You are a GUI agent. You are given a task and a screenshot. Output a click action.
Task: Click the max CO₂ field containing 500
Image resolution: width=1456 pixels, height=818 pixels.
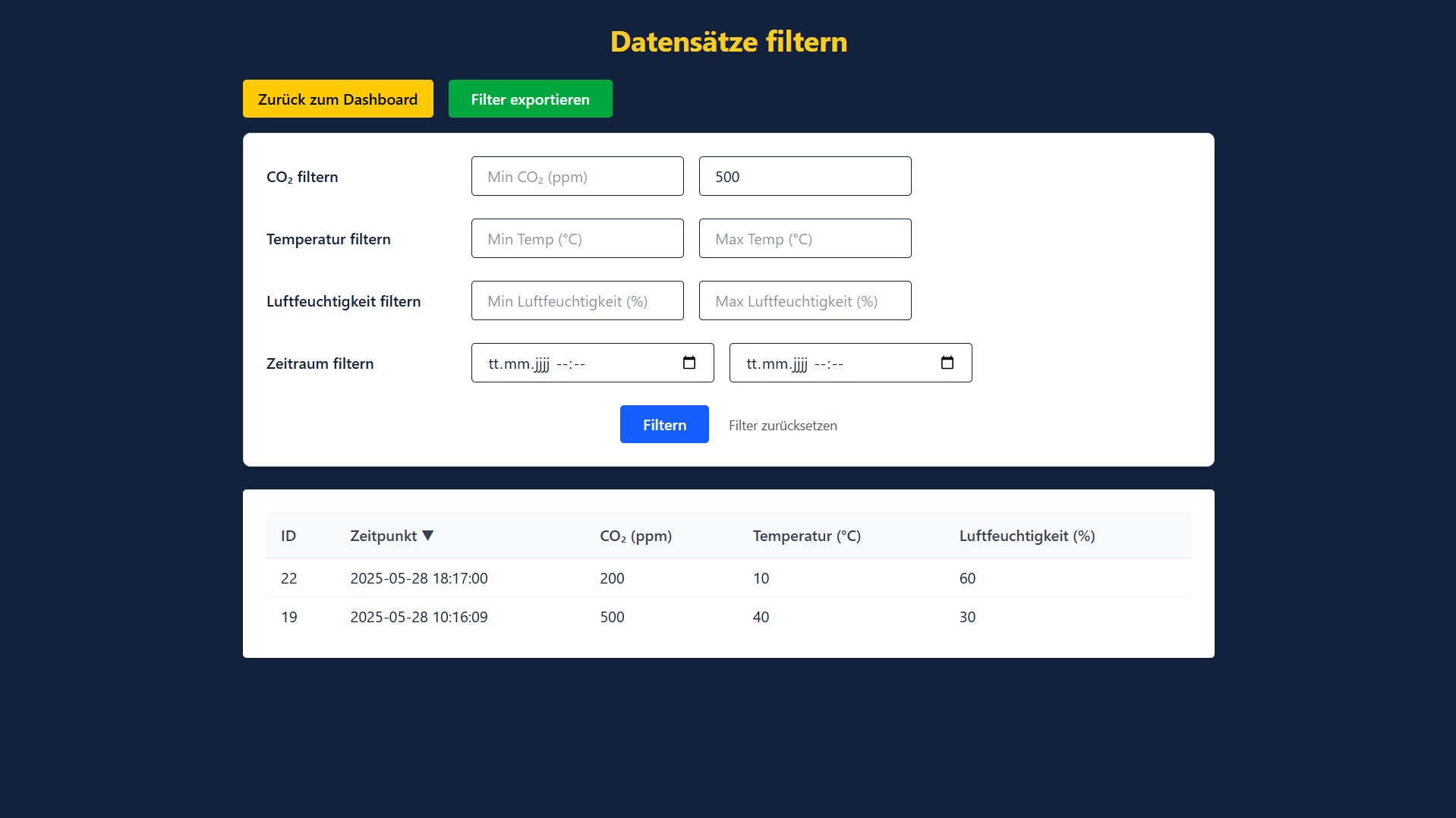pyautogui.click(x=805, y=176)
